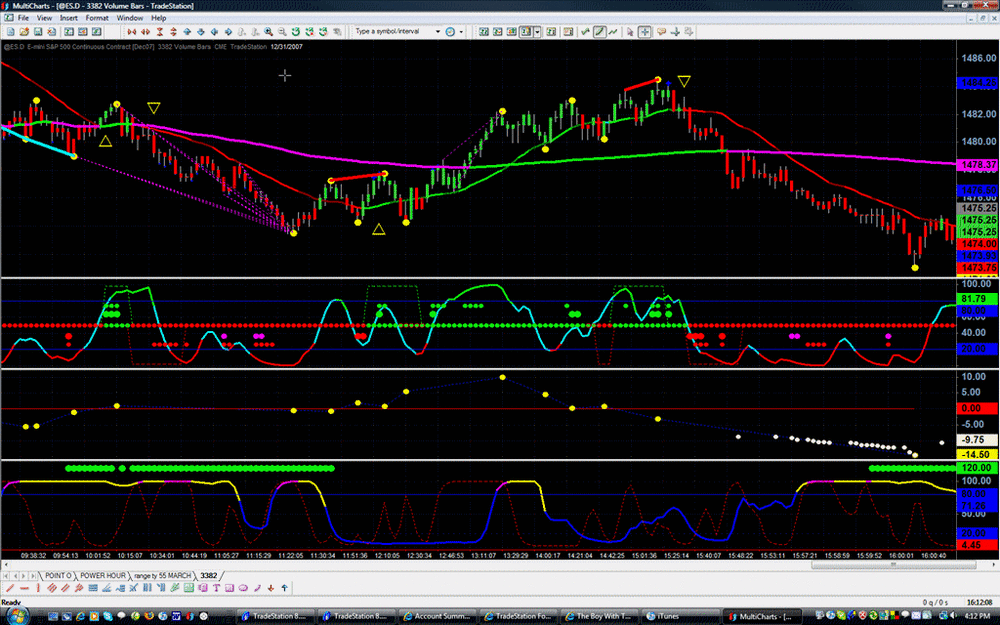Image resolution: width=1000 pixels, height=625 pixels.
Task: Select the diagonal trend line drawing tool
Action: (x=10, y=588)
